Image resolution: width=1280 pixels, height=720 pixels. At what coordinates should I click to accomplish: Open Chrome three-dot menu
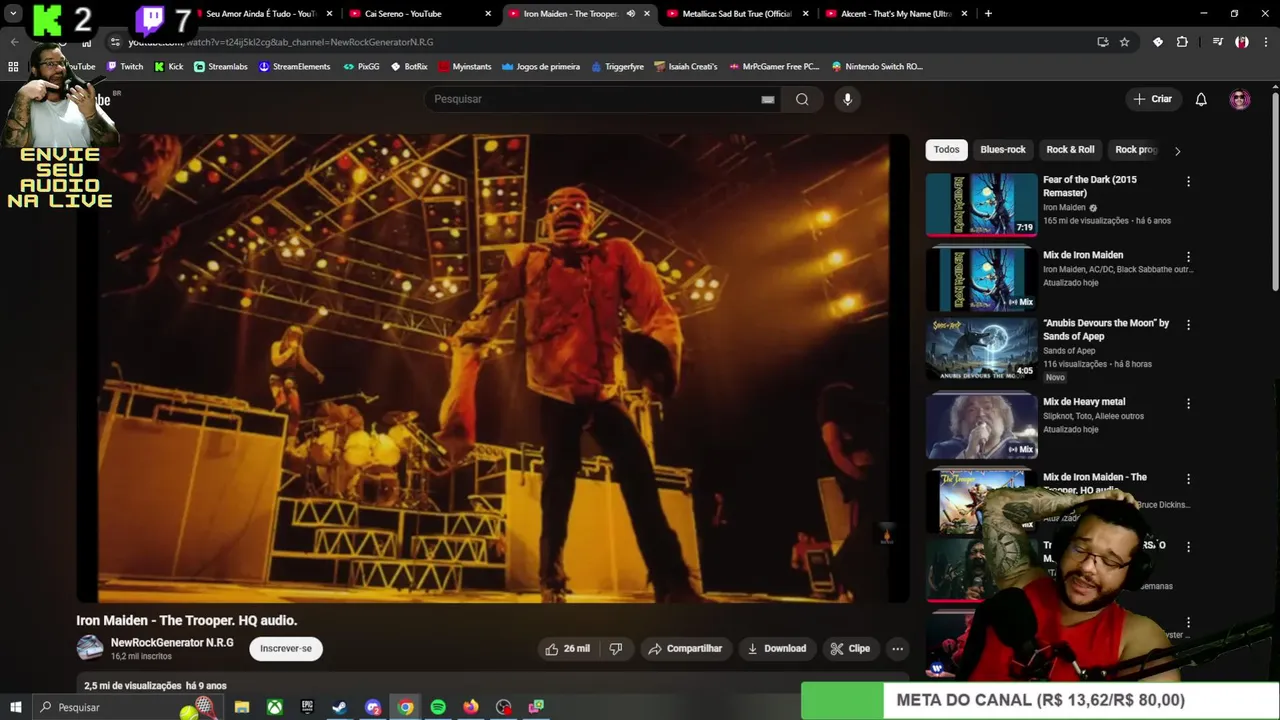pyautogui.click(x=1265, y=42)
